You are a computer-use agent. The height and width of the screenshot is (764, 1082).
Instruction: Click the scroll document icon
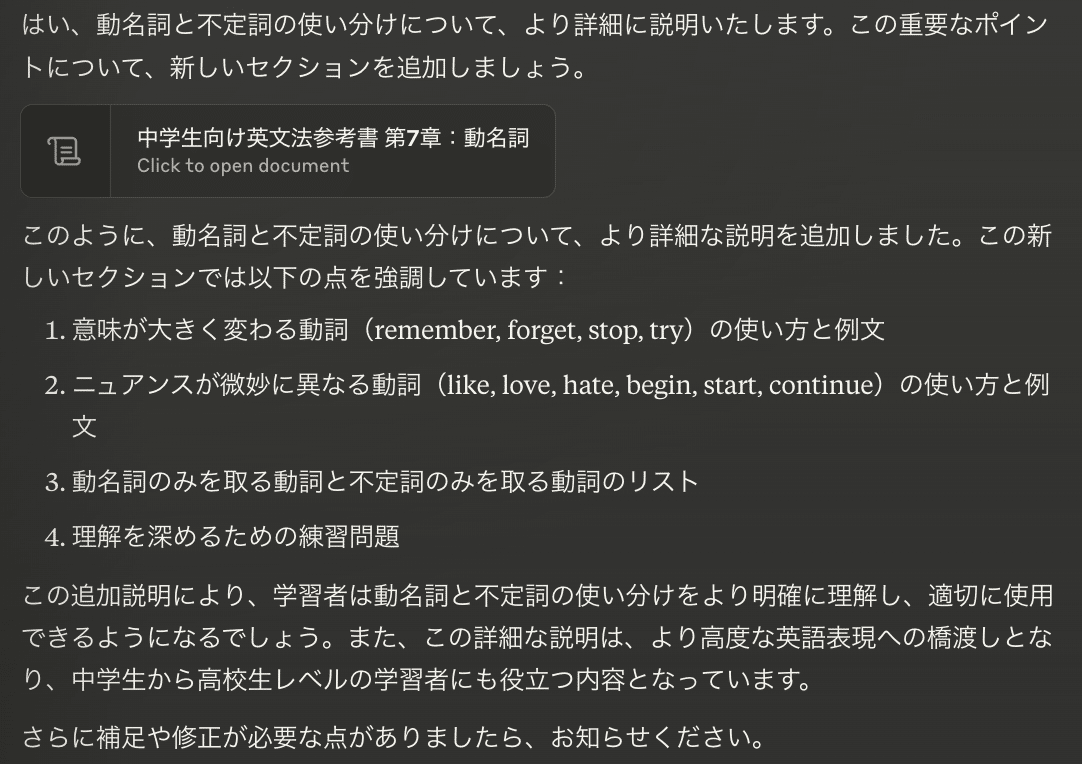[x=65, y=151]
